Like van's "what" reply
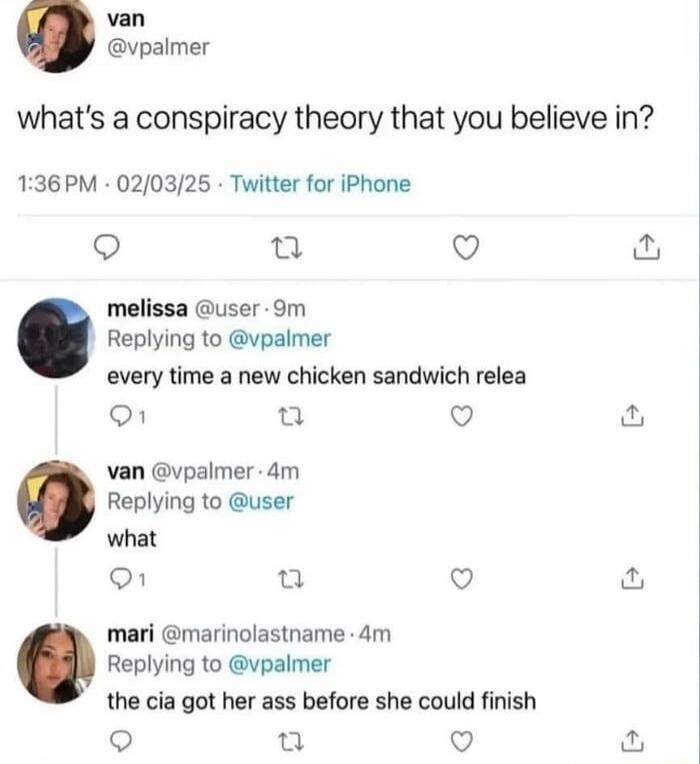 point(462,578)
